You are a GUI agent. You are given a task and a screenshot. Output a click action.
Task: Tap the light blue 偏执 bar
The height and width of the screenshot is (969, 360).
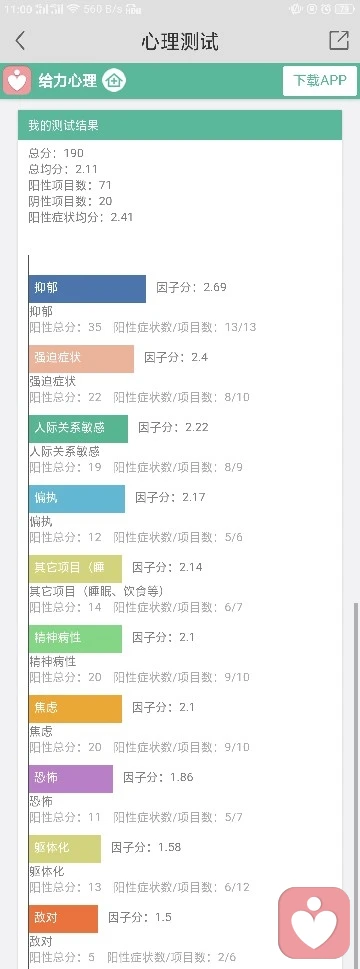(77, 498)
